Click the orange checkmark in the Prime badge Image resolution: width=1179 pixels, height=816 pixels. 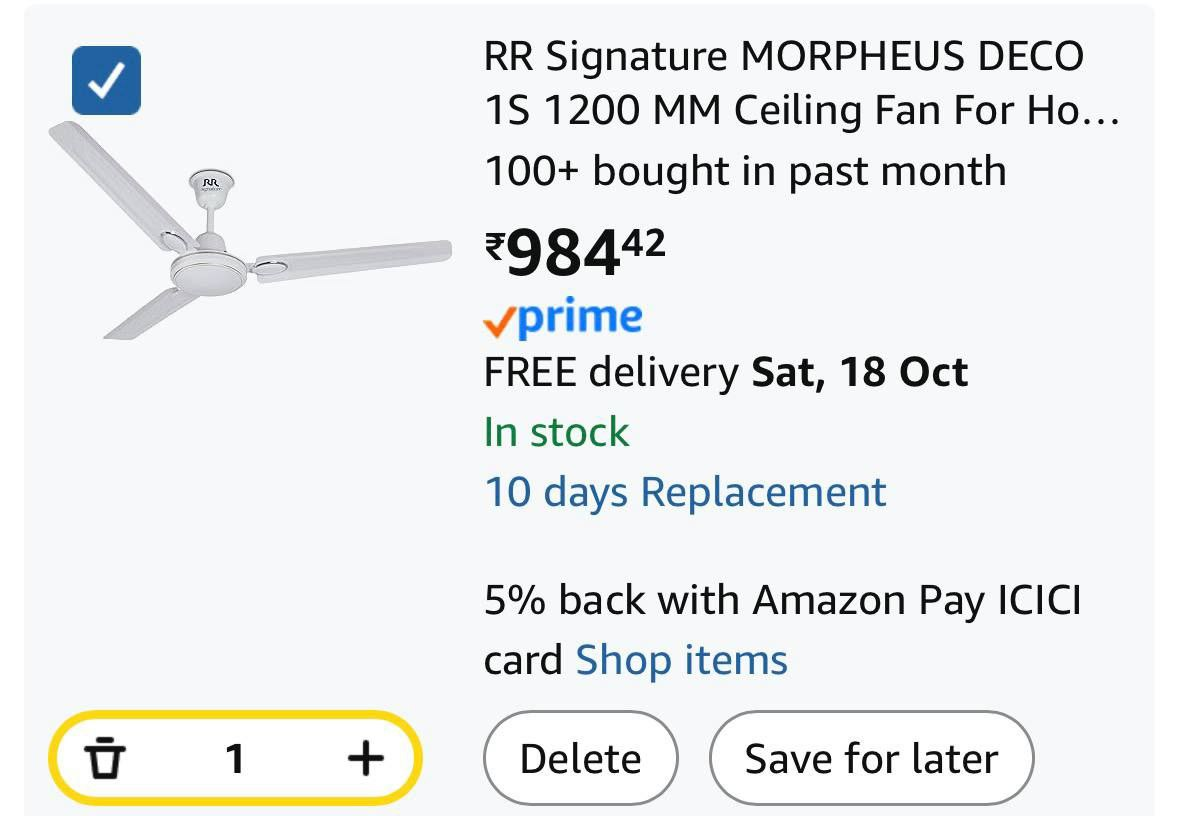tap(497, 320)
